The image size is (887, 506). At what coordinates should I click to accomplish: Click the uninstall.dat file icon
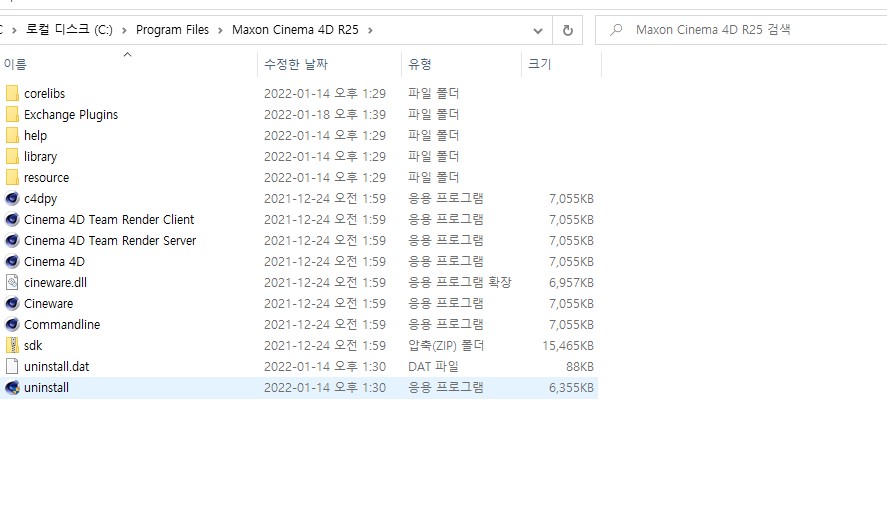[12, 366]
